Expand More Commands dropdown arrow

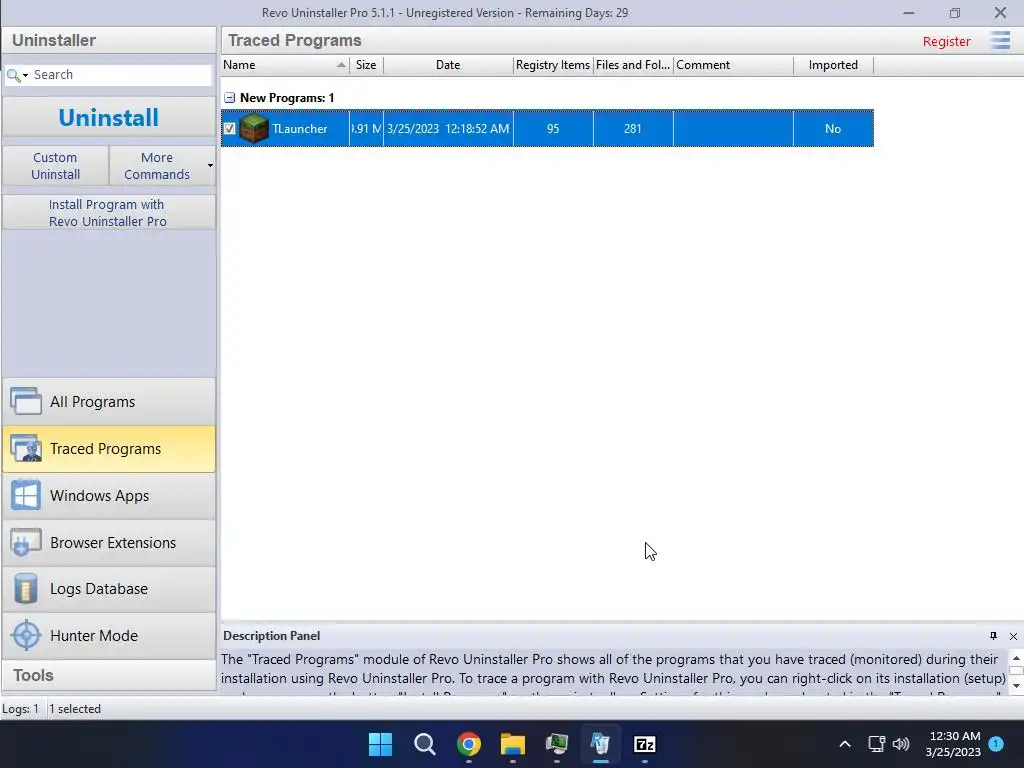(x=210, y=166)
